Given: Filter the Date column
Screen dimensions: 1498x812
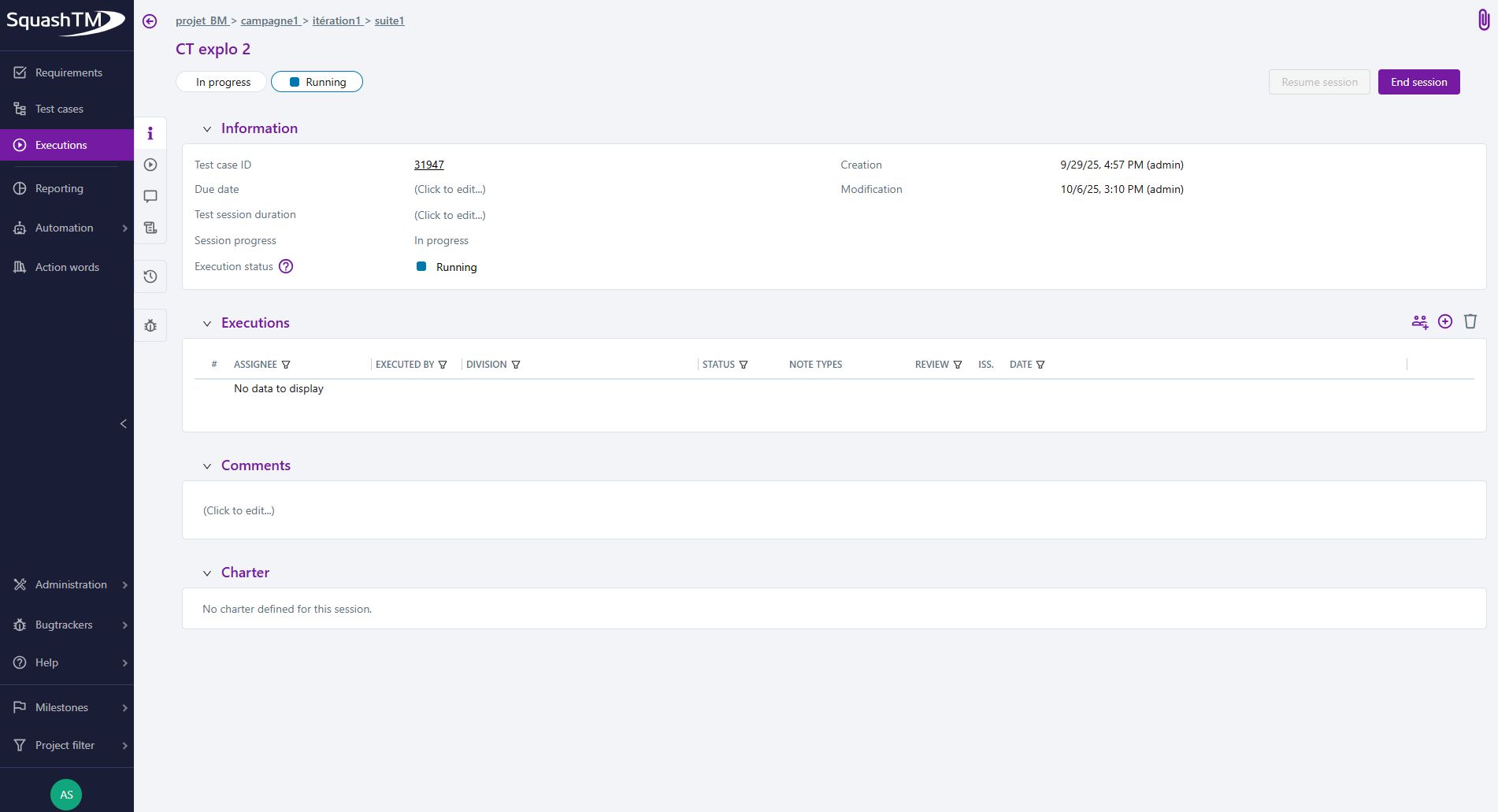Looking at the screenshot, I should (1040, 365).
